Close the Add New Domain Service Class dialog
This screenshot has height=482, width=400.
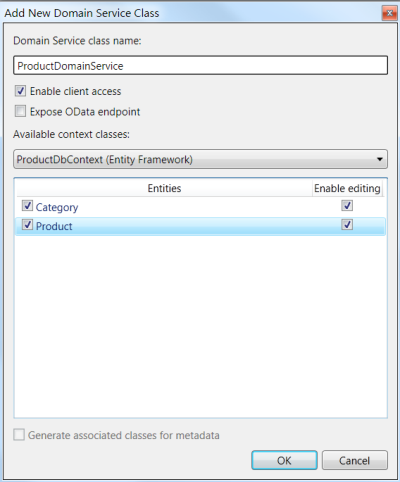click(x=389, y=13)
